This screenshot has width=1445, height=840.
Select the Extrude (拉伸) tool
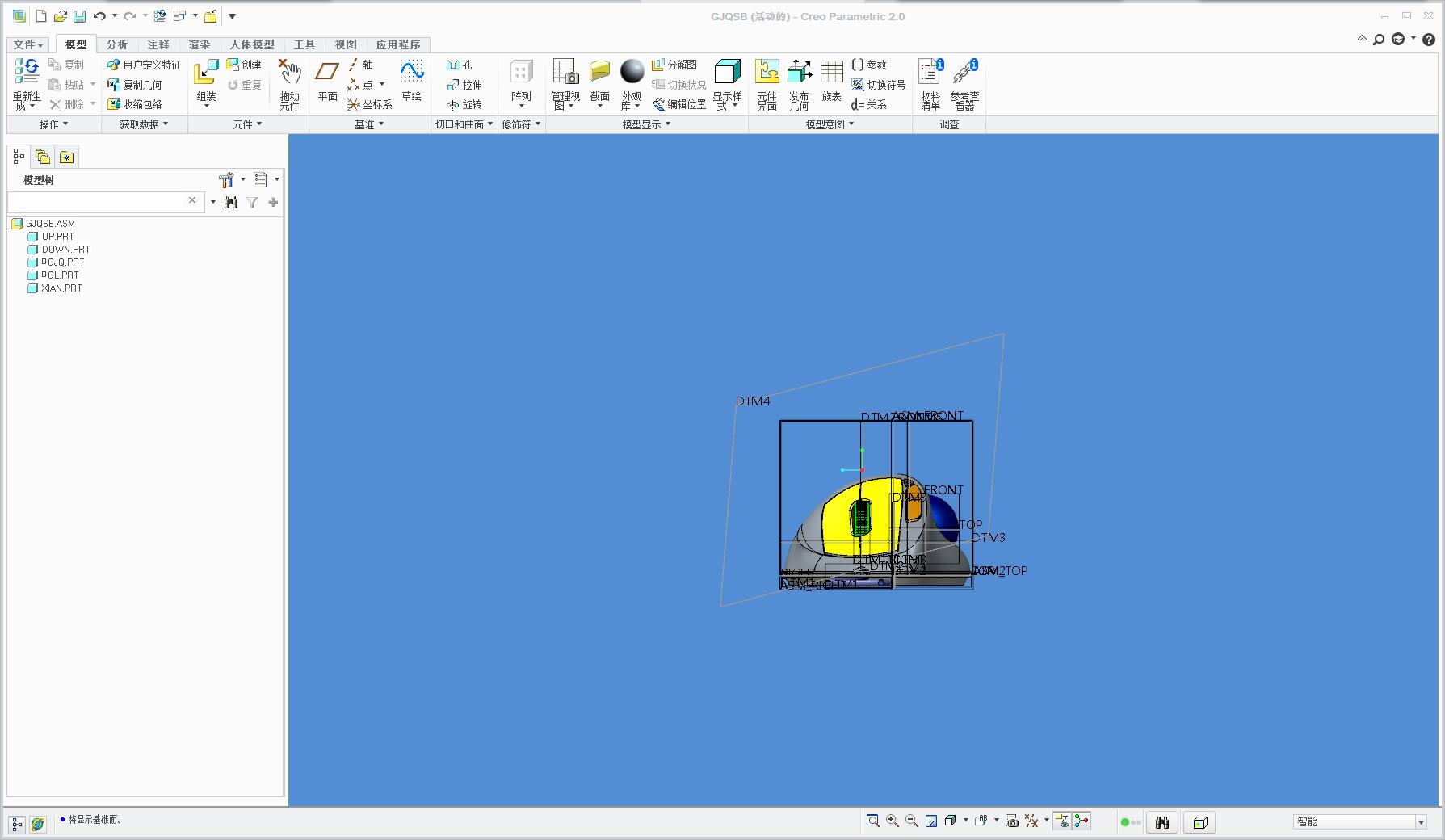coord(464,84)
